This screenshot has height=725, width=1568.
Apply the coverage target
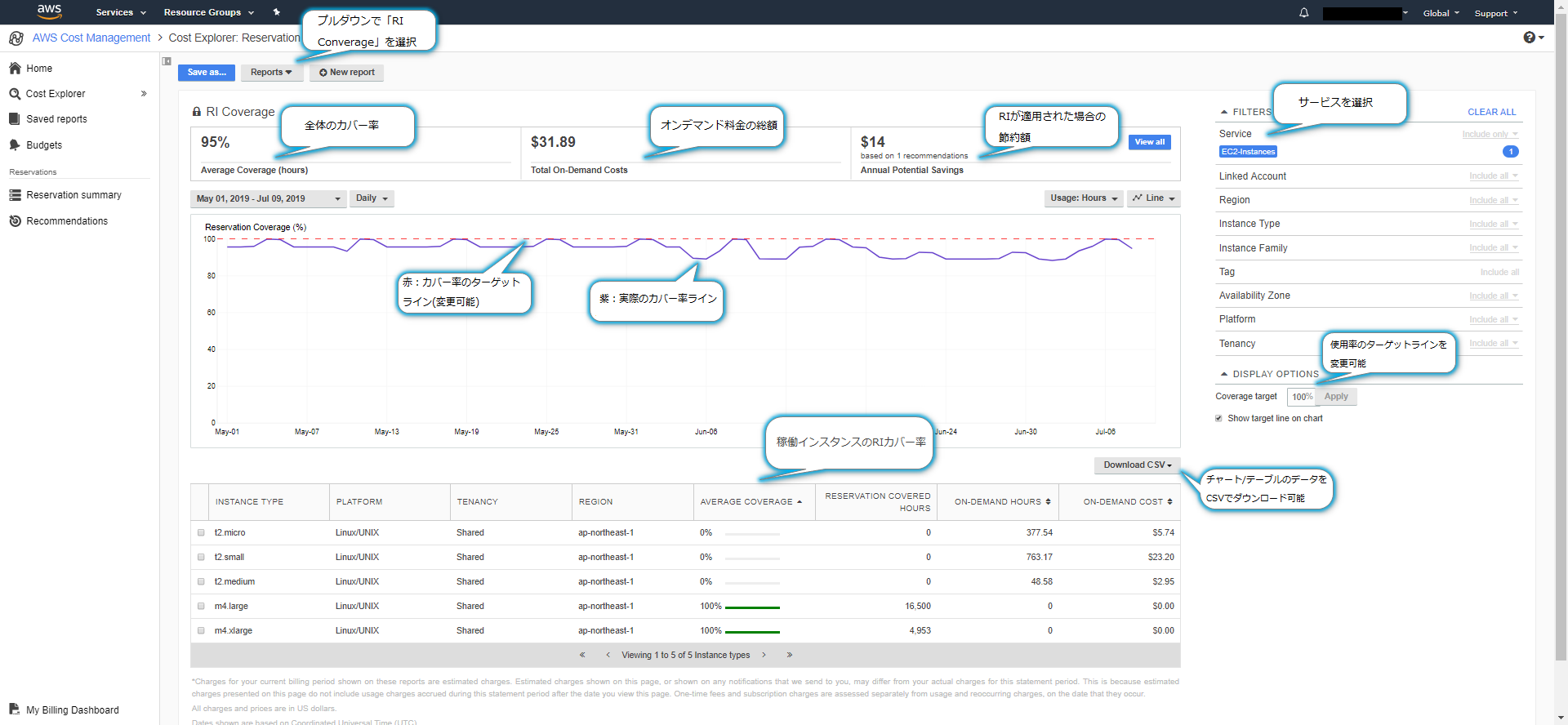click(x=1336, y=397)
